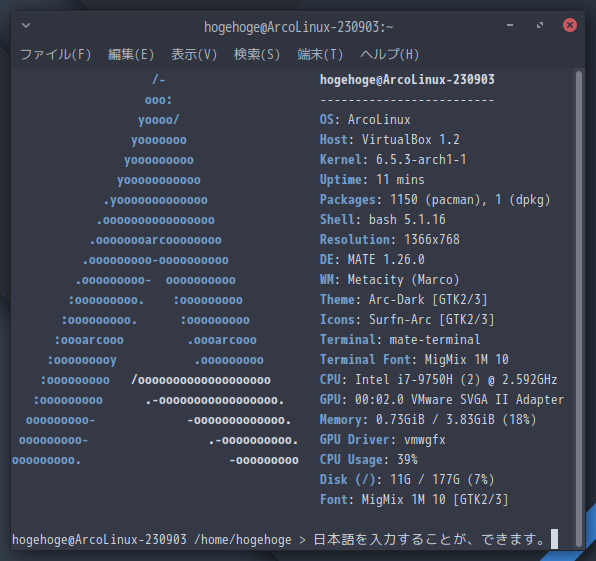This screenshot has height=561, width=596.
Task: Click the Host: VirtualBox 1.2 line
Action: click(390, 139)
